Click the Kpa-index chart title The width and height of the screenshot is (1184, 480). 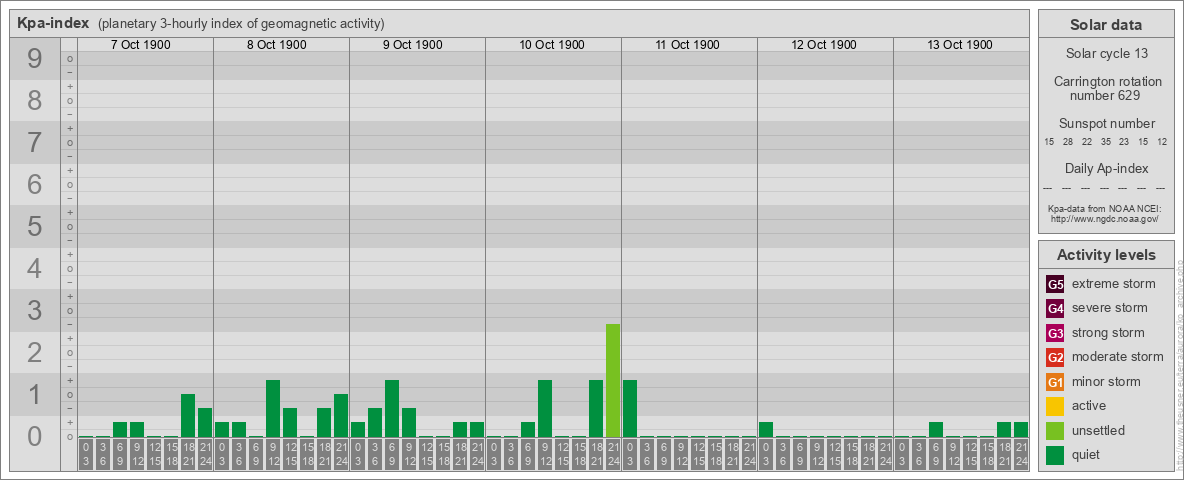tap(53, 23)
